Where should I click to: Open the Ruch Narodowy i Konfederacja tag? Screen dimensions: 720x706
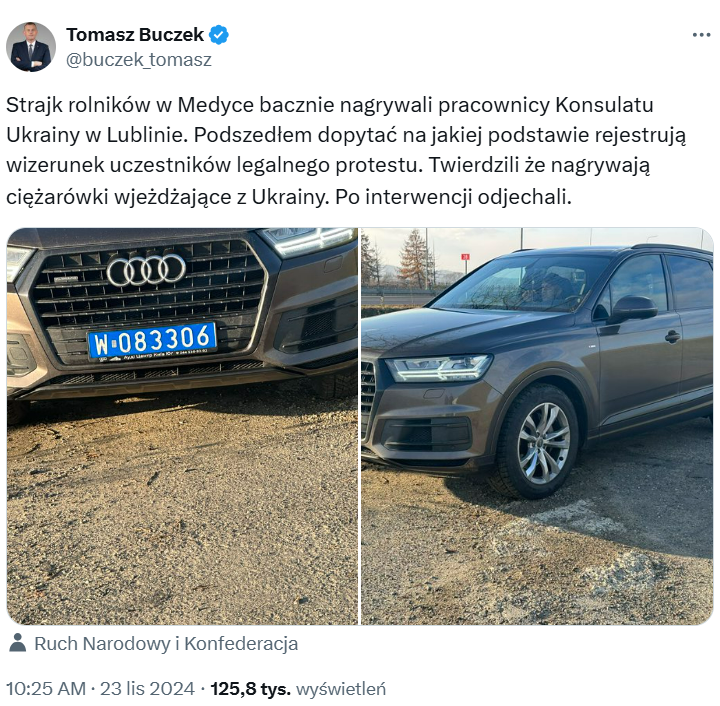point(166,644)
